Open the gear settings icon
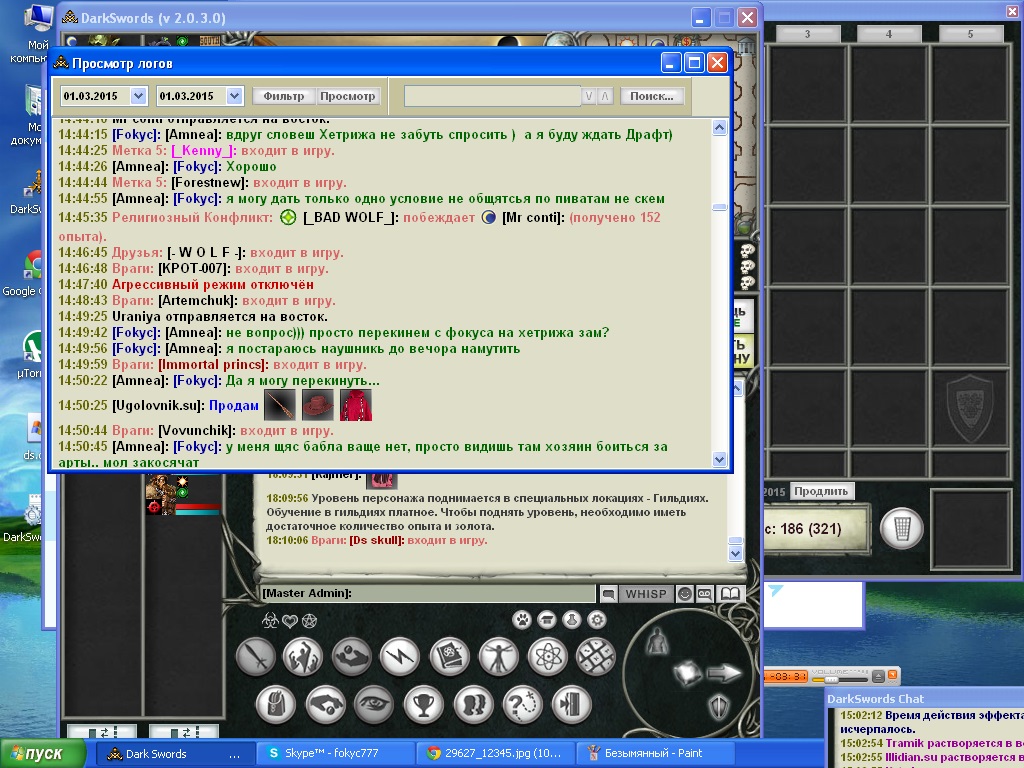Screen dimensions: 1024x768 (x=596, y=620)
